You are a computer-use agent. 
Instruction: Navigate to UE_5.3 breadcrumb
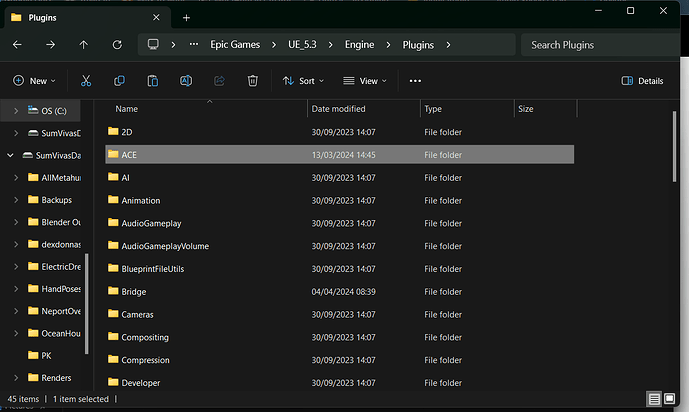tap(302, 45)
